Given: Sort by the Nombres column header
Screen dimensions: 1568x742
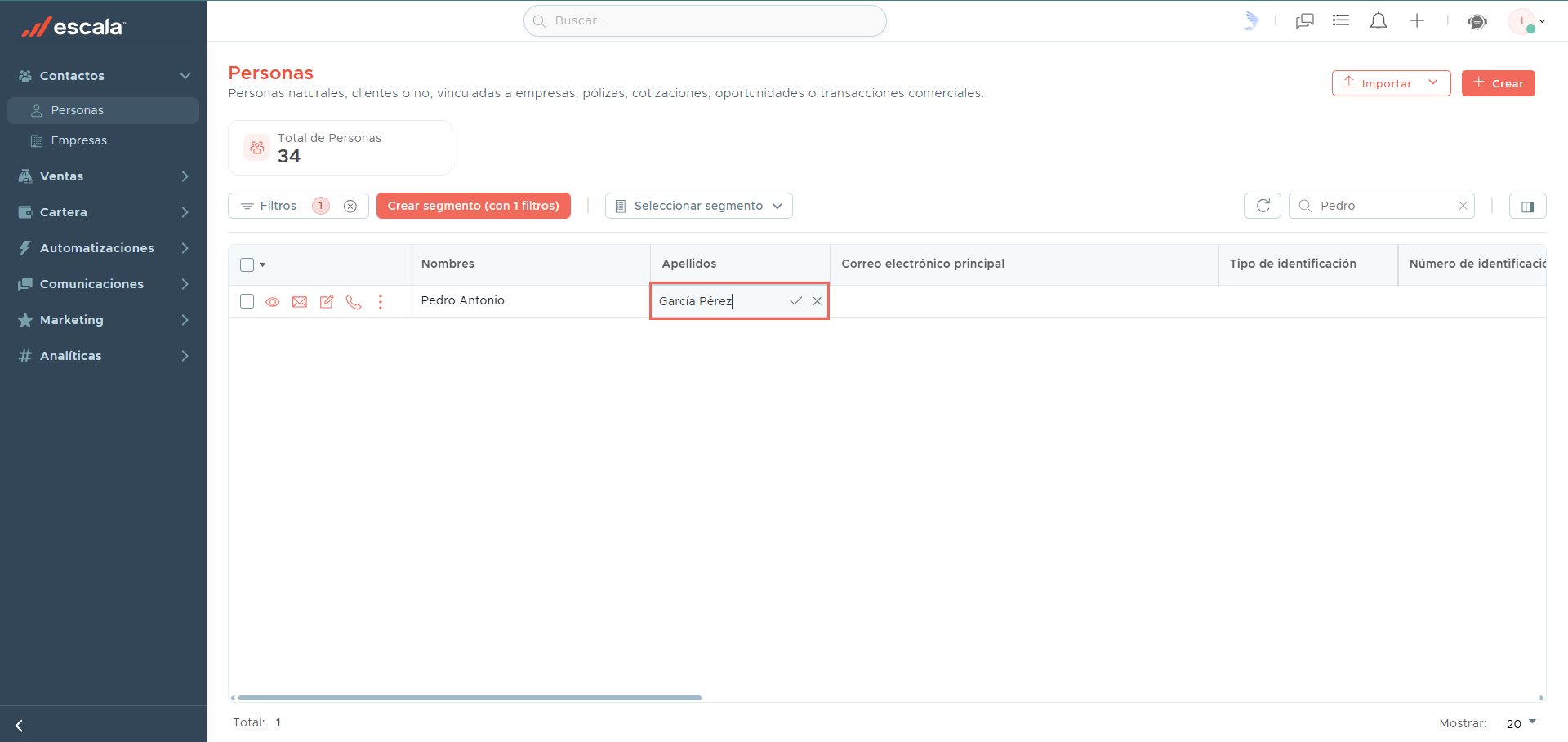Looking at the screenshot, I should 530,264.
